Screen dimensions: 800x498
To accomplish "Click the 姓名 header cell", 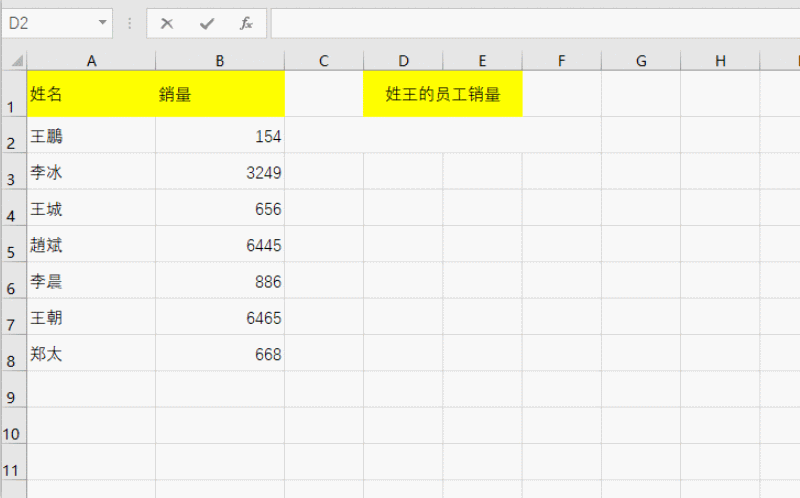I will (x=91, y=94).
